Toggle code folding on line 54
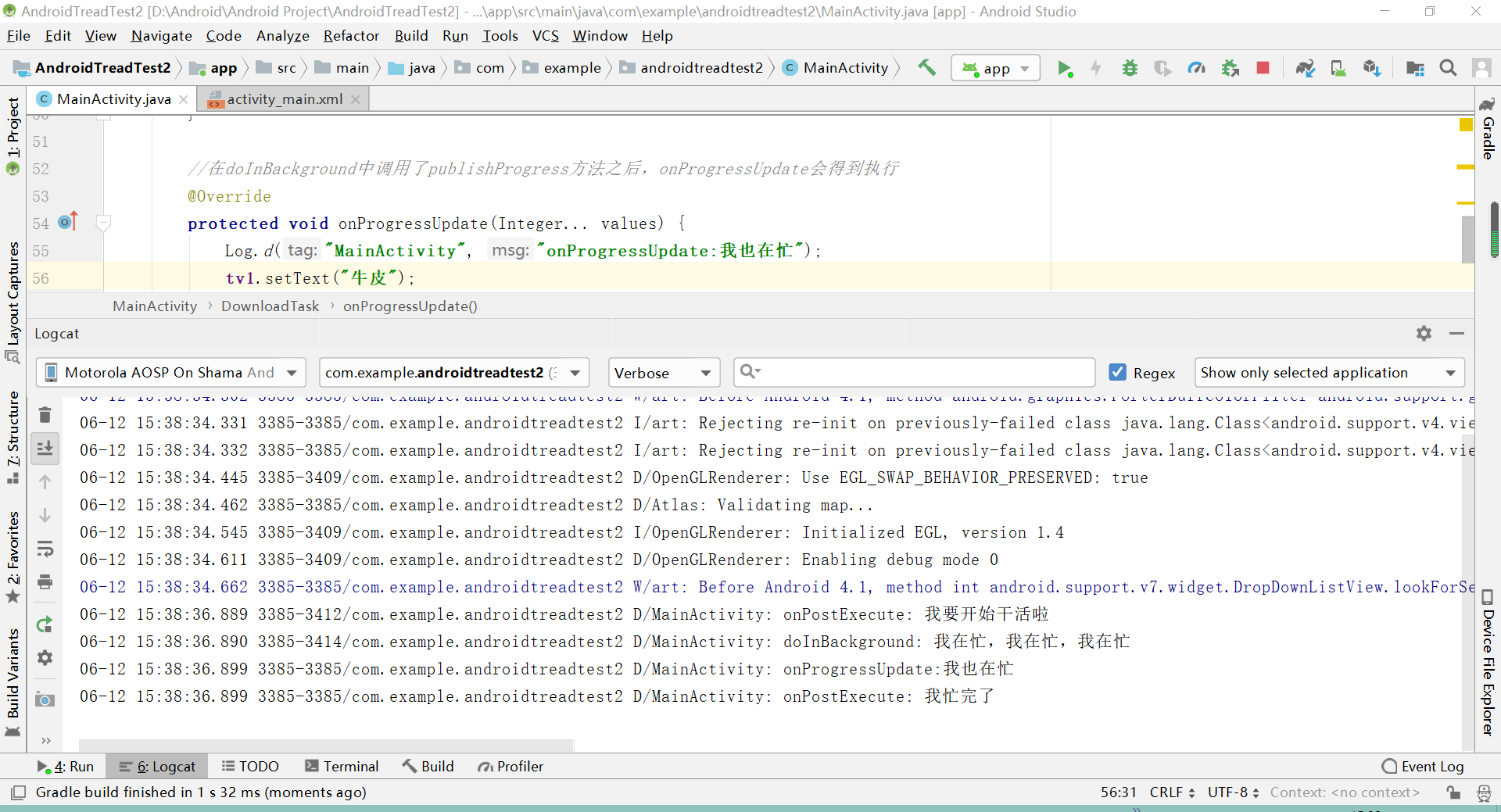This screenshot has width=1501, height=812. [103, 224]
